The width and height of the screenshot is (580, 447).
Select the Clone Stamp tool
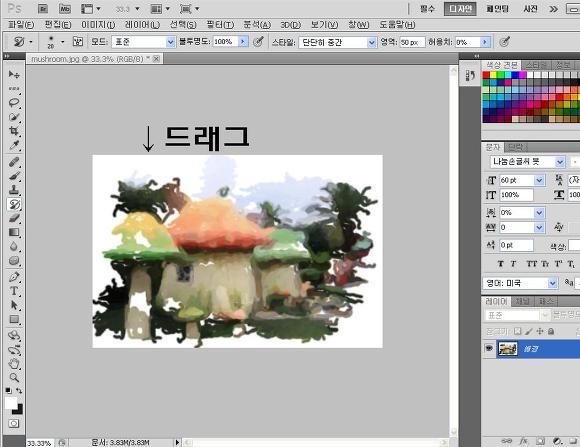point(14,190)
